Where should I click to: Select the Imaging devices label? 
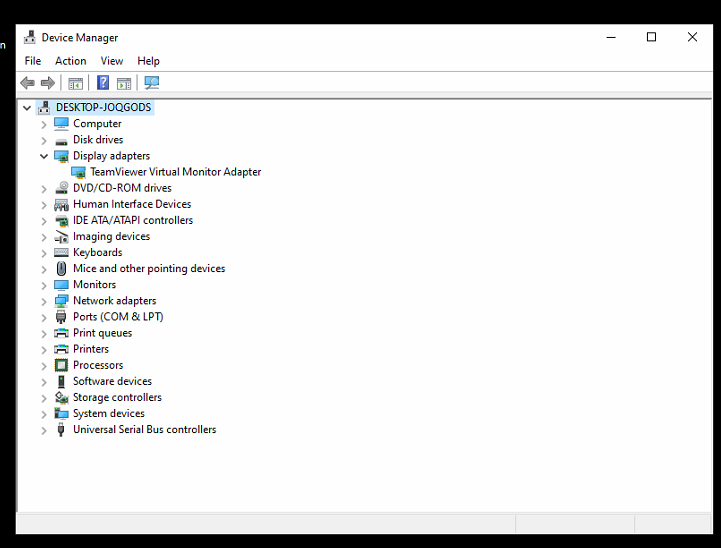(111, 236)
